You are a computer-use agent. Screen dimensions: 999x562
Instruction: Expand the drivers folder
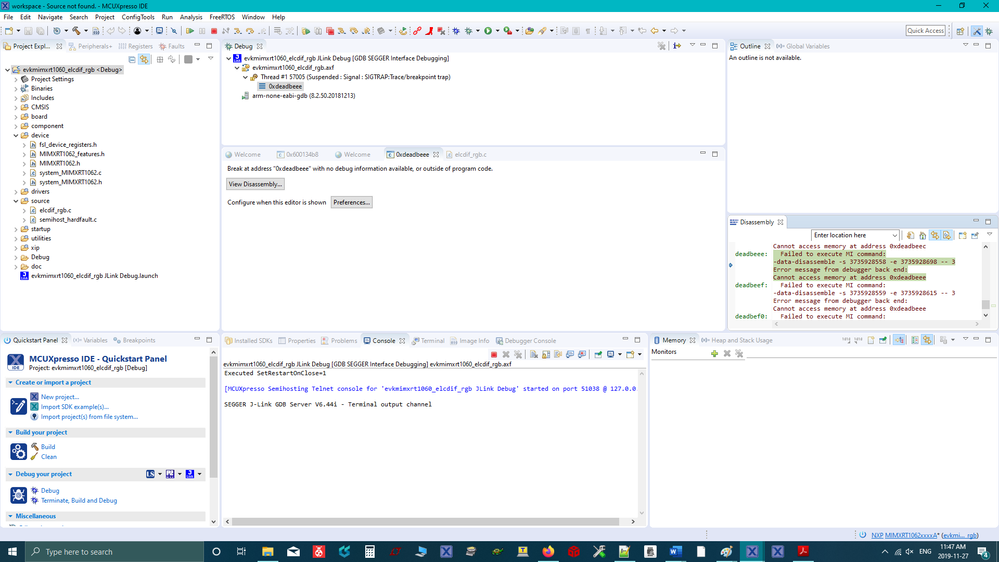pyautogui.click(x=16, y=191)
